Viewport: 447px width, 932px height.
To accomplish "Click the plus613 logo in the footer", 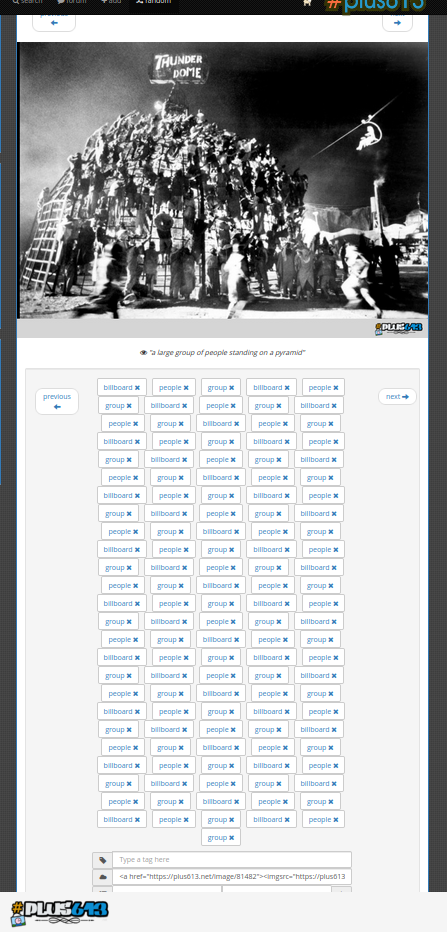I will (59, 911).
